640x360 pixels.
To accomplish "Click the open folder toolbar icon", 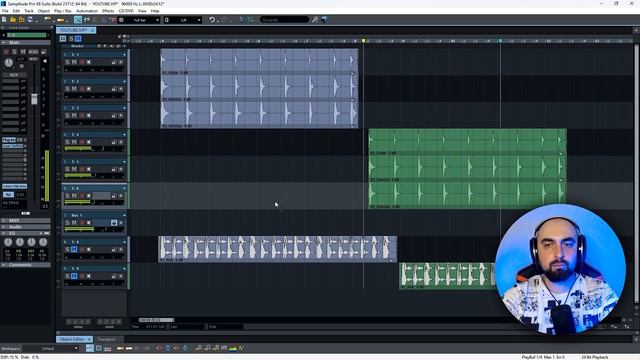I will pos(13,20).
